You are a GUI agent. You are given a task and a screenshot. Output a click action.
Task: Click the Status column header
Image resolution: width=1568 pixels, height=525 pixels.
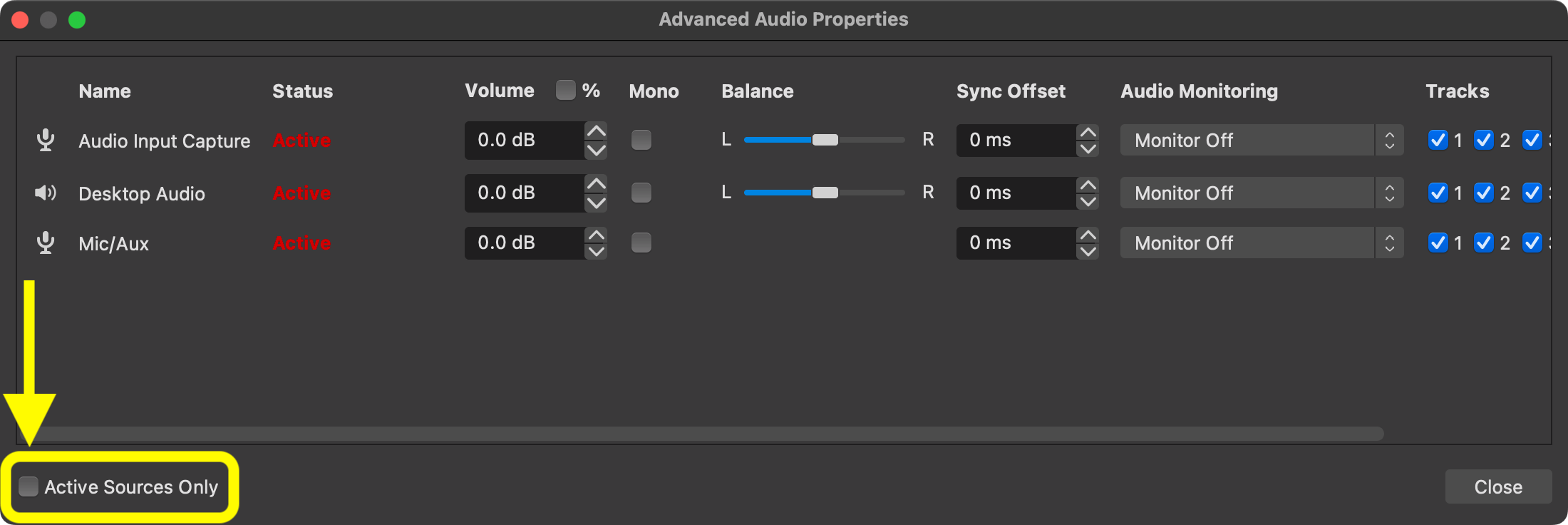303,91
